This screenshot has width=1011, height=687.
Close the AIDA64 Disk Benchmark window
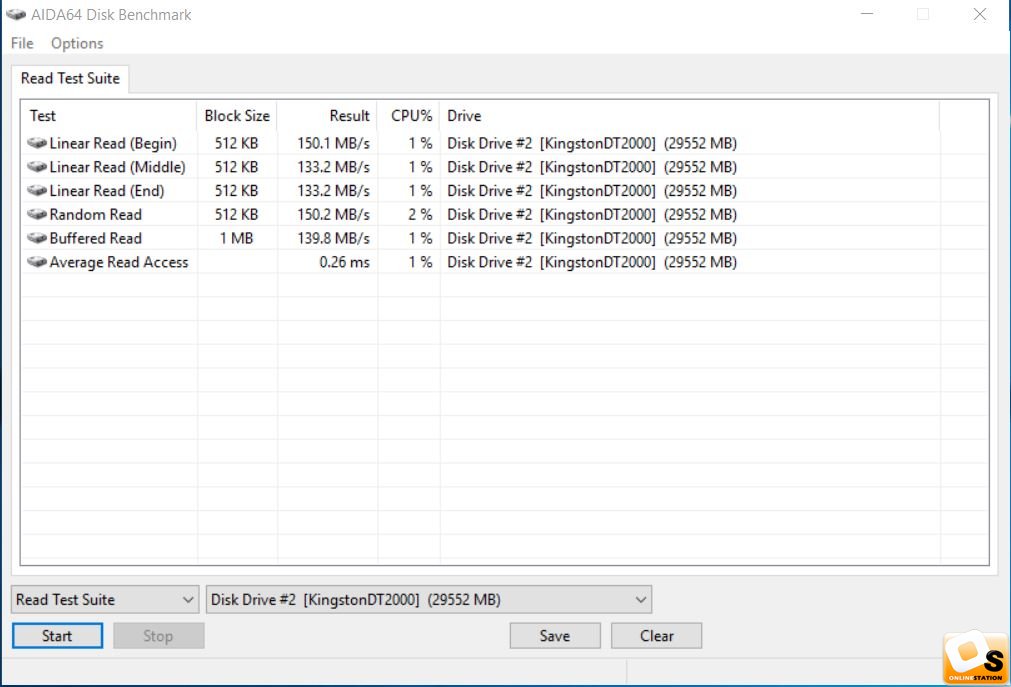[x=979, y=14]
